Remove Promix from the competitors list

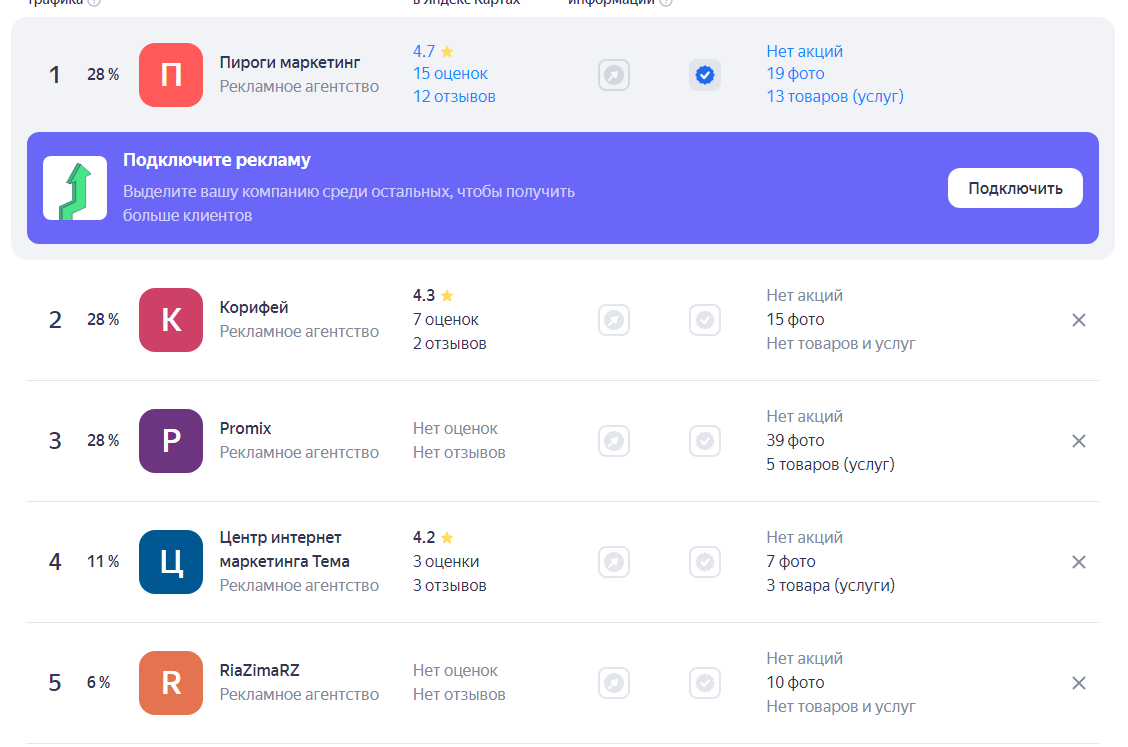click(x=1078, y=440)
